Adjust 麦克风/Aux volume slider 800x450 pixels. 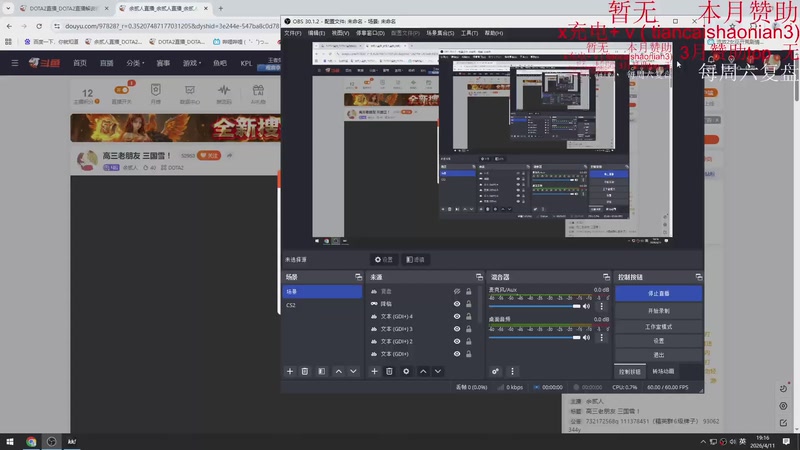click(535, 306)
